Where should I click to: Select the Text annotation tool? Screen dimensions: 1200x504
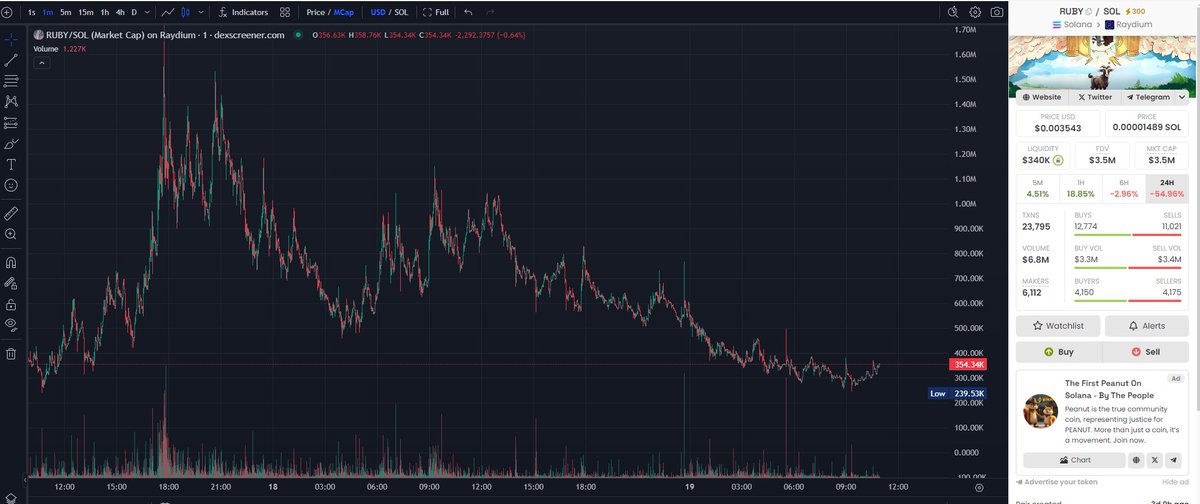click(11, 164)
